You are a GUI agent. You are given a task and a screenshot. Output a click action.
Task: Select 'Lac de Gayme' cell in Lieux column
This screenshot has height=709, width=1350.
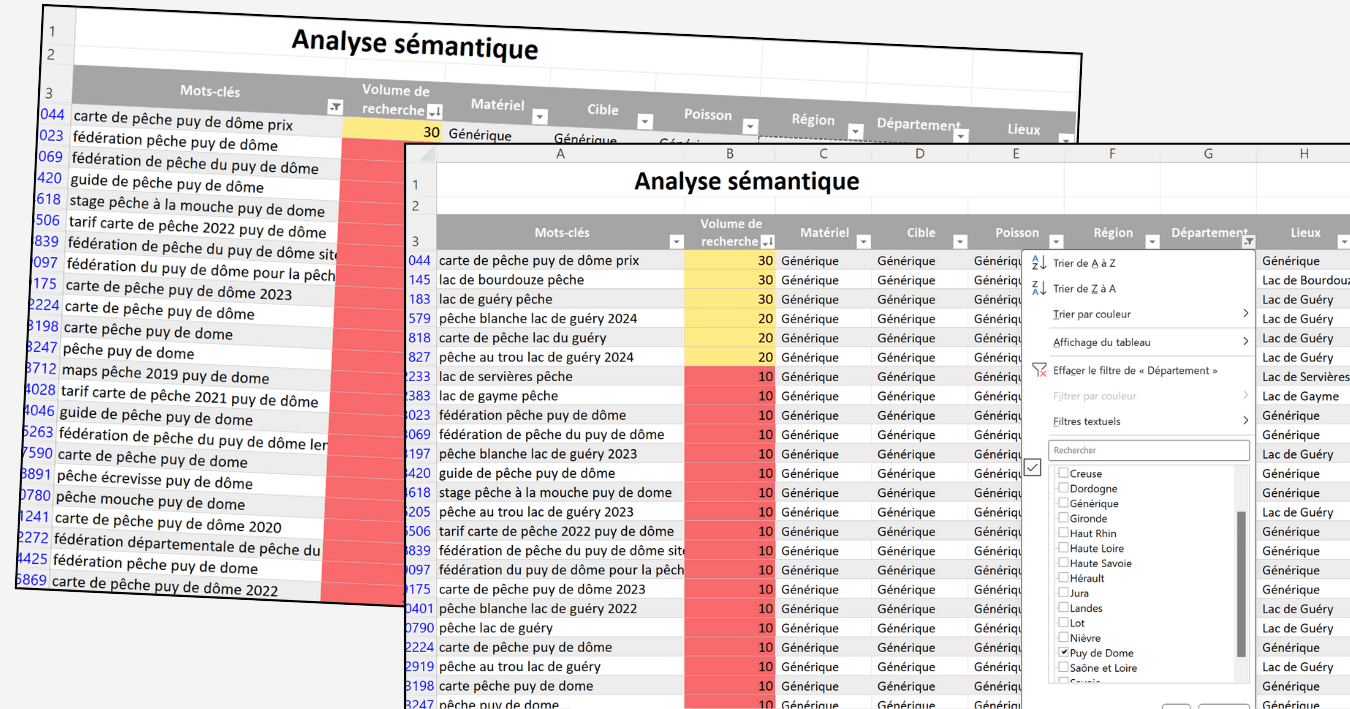[1304, 396]
